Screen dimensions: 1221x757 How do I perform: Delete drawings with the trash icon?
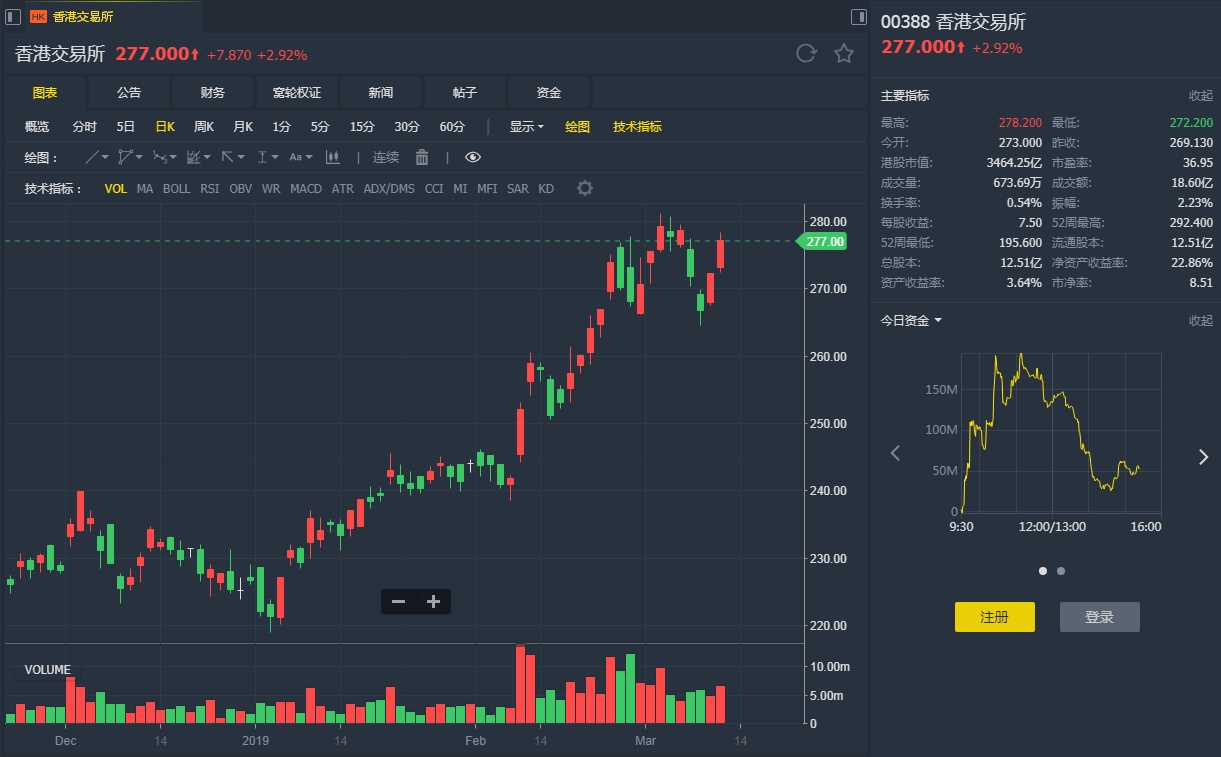tap(422, 157)
